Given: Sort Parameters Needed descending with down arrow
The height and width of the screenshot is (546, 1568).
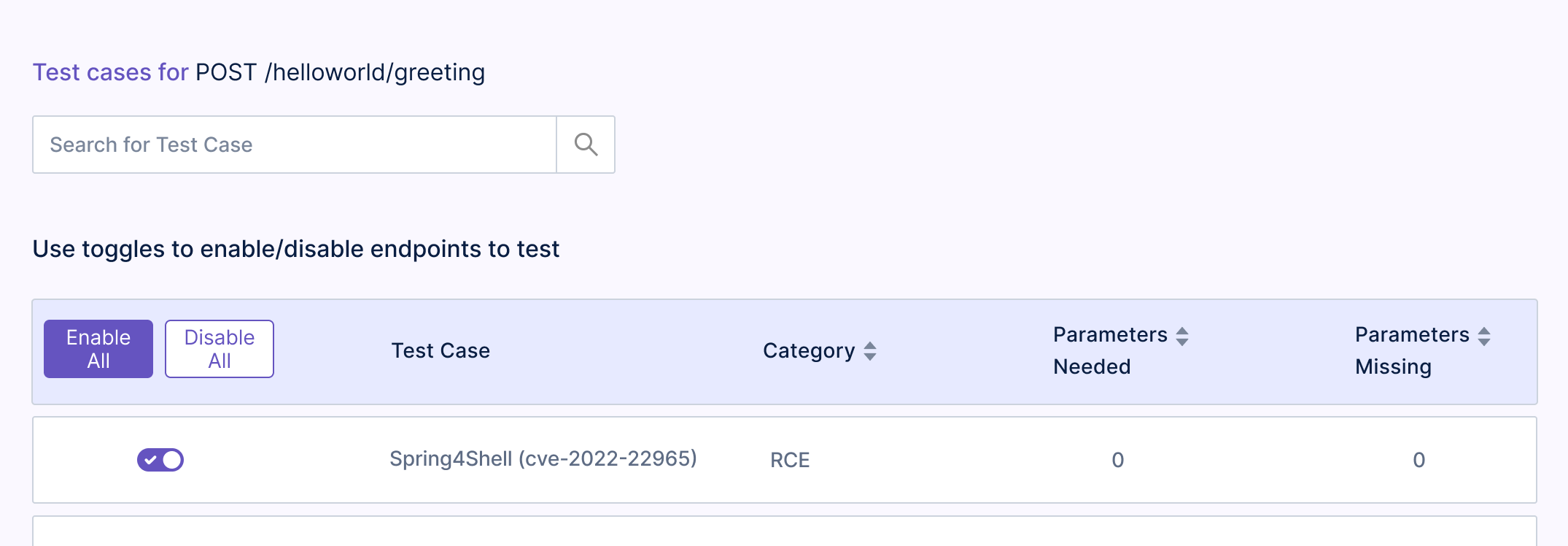Looking at the screenshot, I should tap(1182, 342).
